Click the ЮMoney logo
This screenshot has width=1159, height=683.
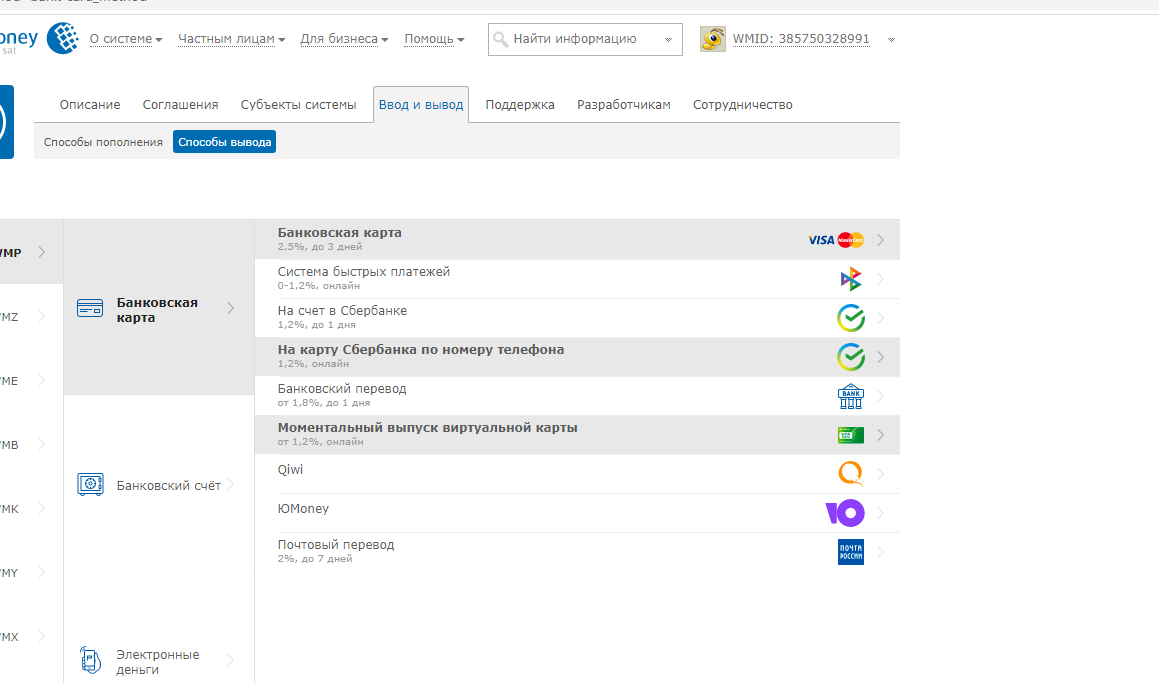click(x=845, y=512)
